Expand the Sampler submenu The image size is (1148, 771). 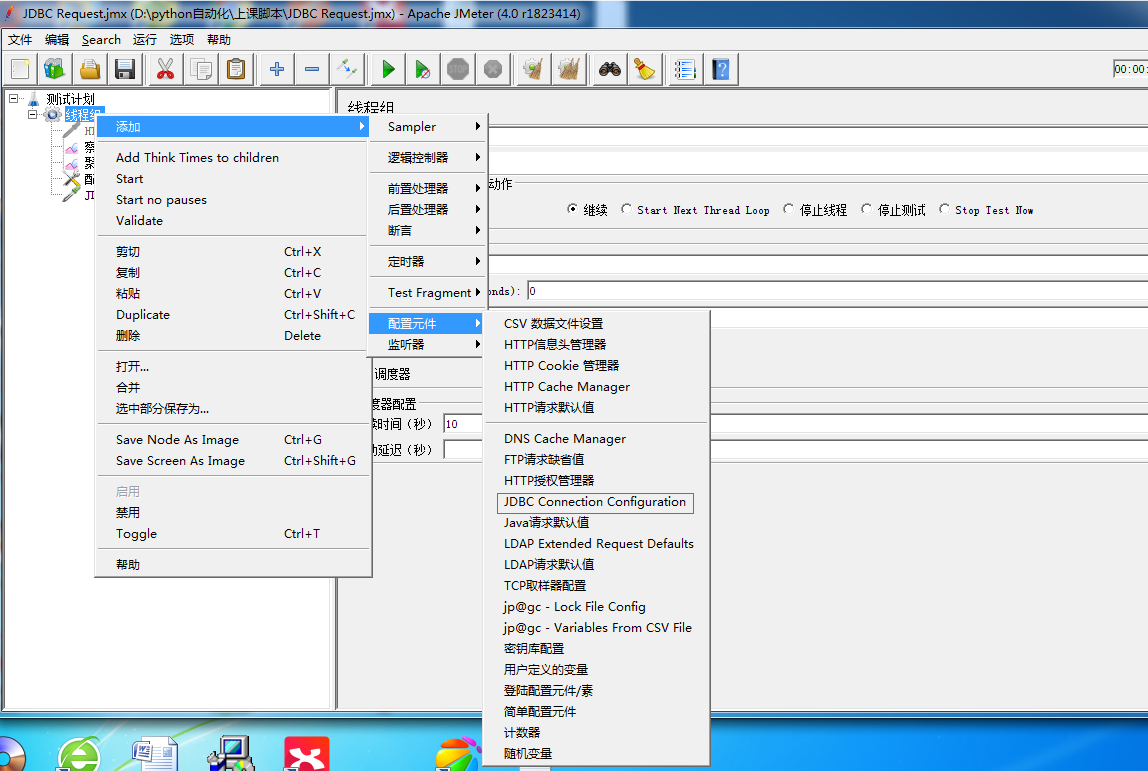point(426,127)
